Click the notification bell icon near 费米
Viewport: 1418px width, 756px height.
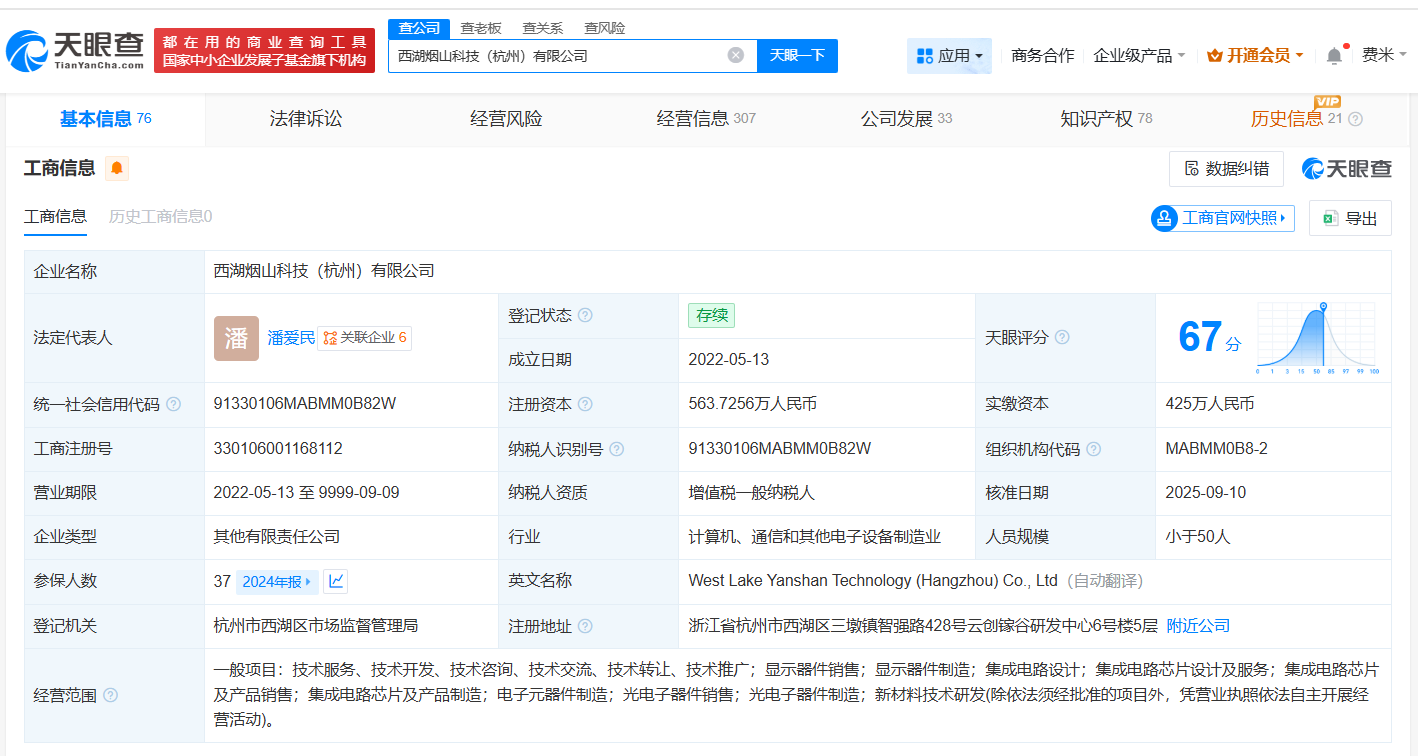tap(1333, 55)
